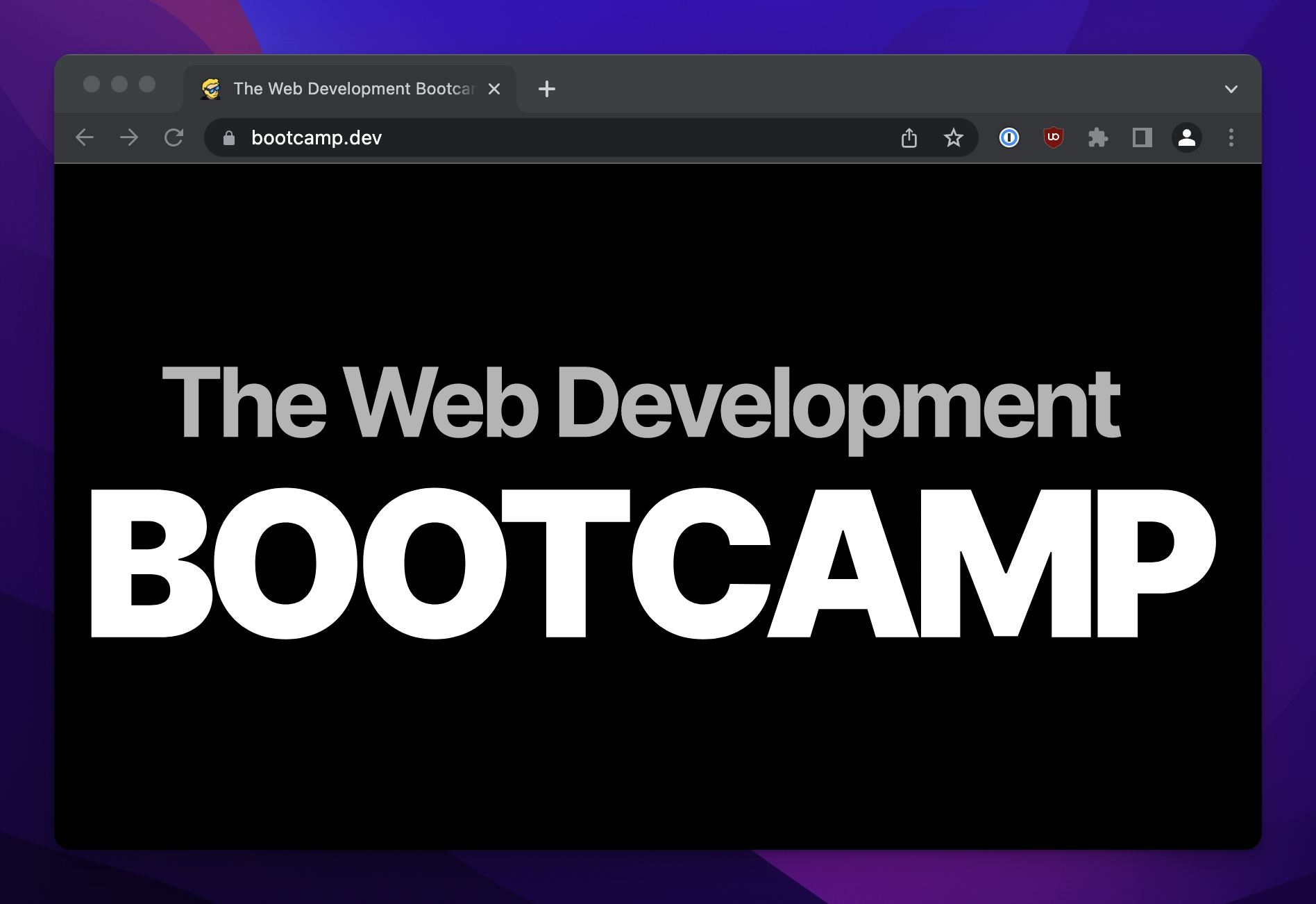Toggle the browser side panel
Viewport: 1316px width, 904px height.
pos(1142,137)
